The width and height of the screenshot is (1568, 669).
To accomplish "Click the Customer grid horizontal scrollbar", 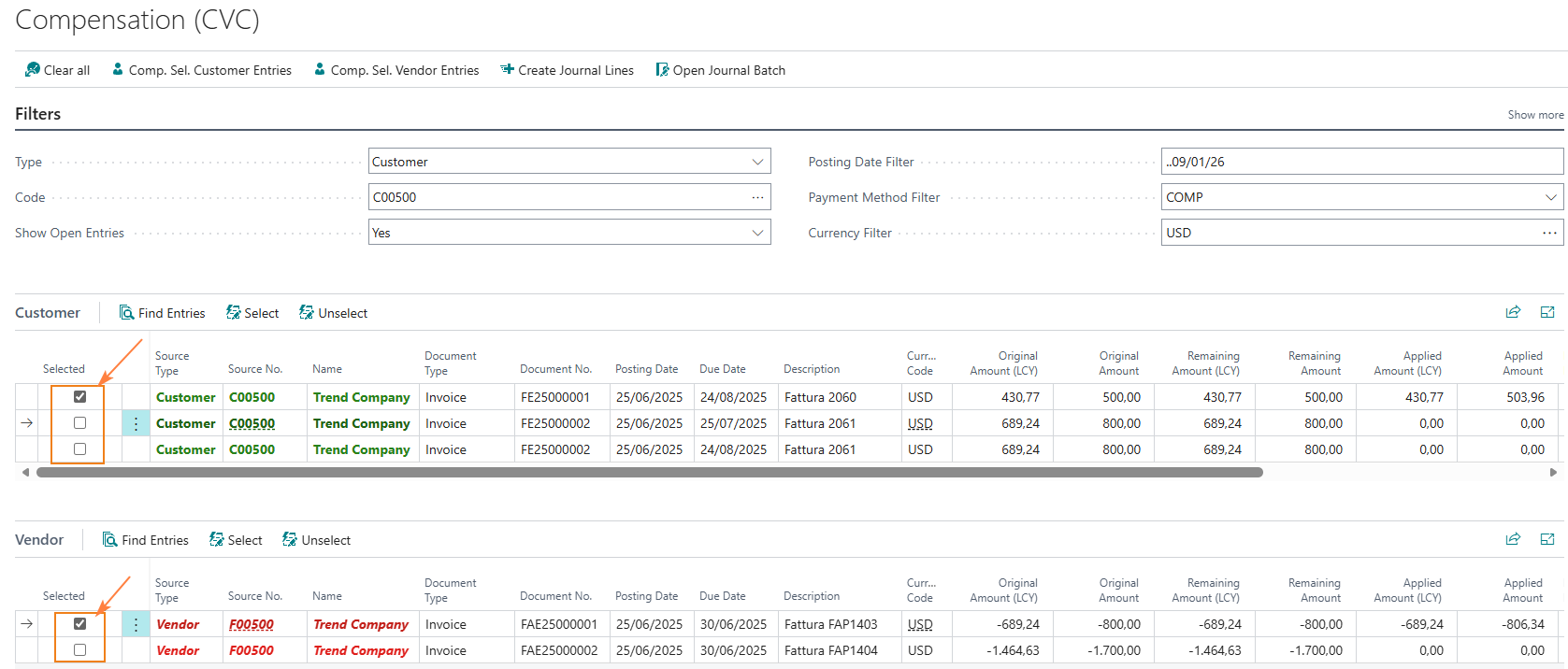I will (x=649, y=473).
